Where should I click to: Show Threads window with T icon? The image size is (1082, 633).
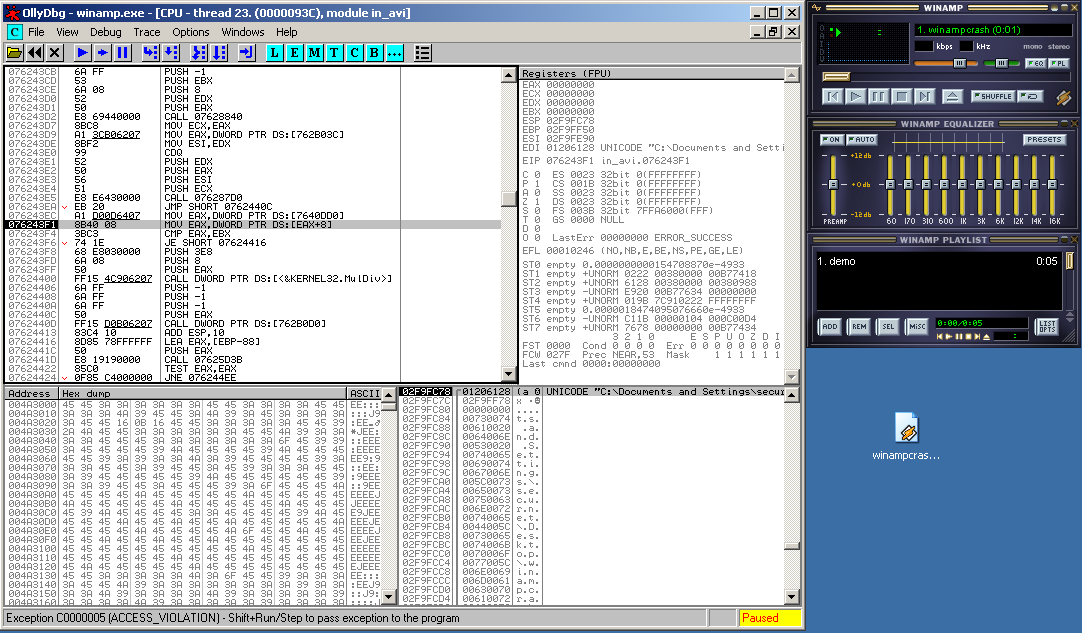tap(335, 52)
